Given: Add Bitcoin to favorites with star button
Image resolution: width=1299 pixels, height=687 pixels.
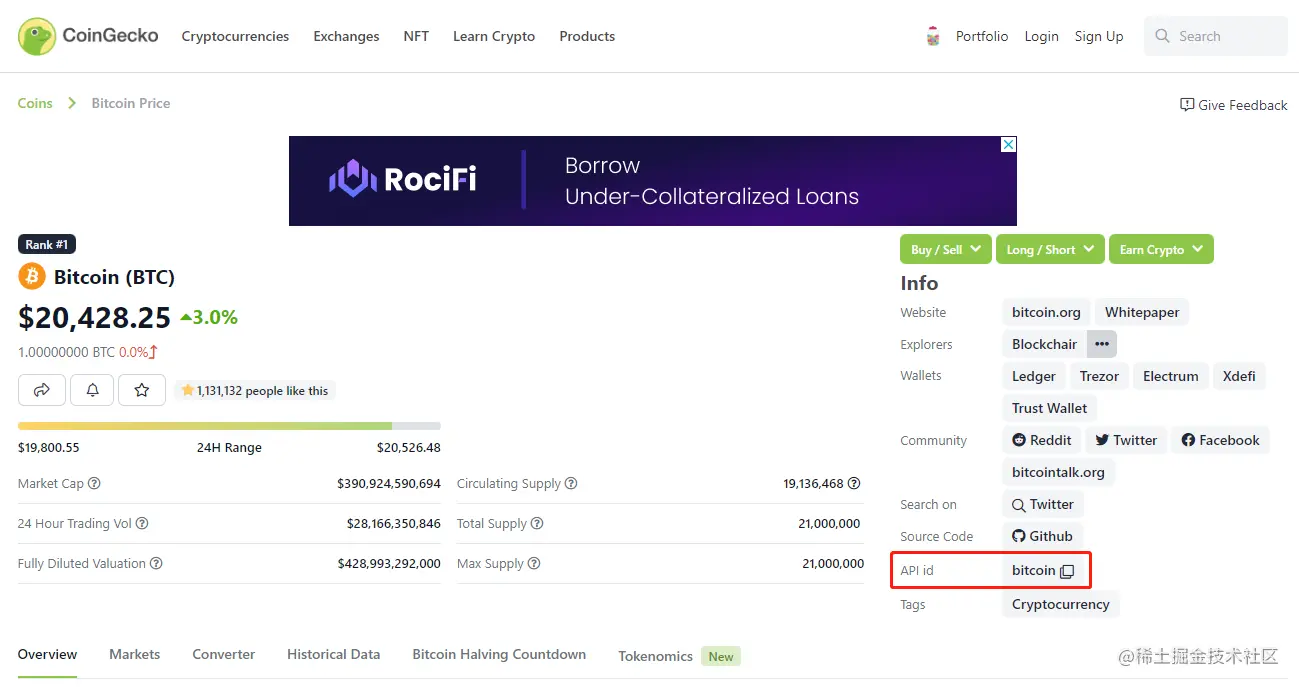Looking at the screenshot, I should point(142,390).
